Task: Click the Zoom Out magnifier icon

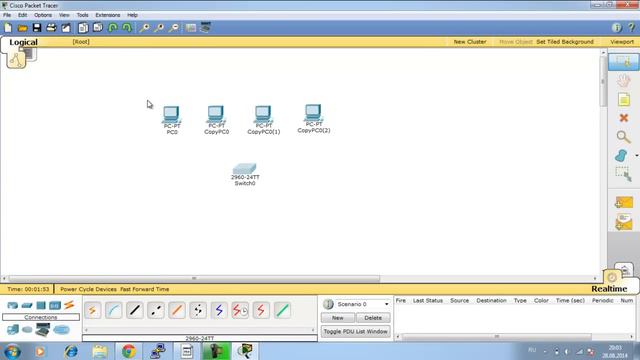Action: [174, 28]
